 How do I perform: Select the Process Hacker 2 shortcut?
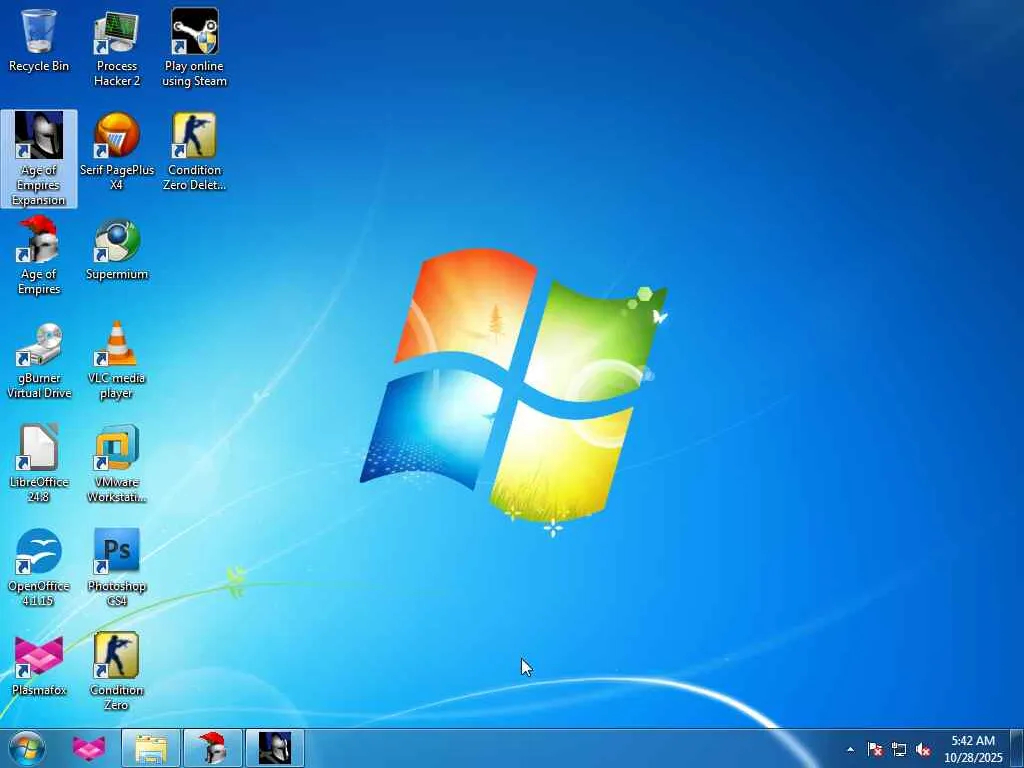(x=117, y=48)
